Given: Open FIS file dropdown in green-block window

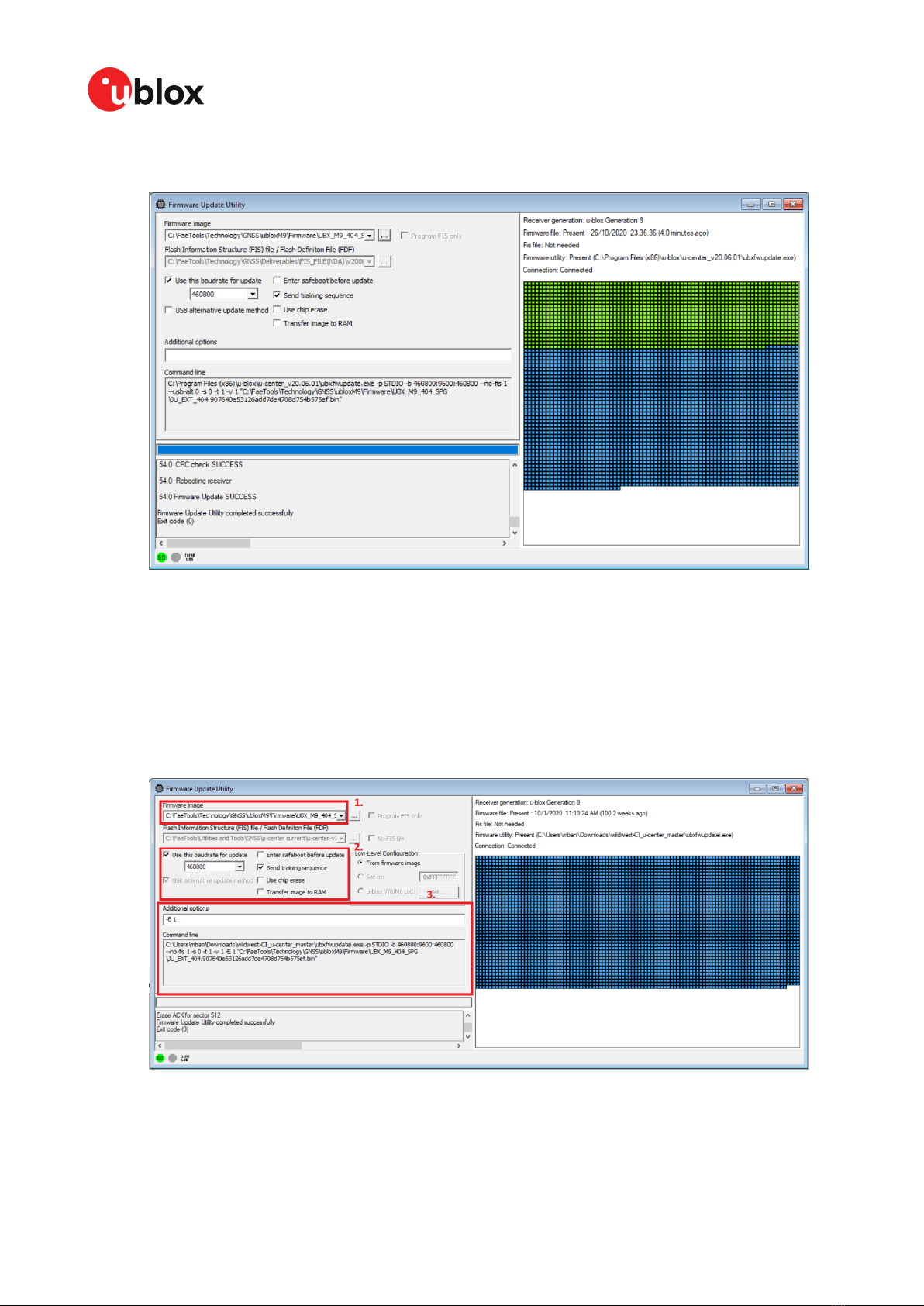Looking at the screenshot, I should pos(370,262).
